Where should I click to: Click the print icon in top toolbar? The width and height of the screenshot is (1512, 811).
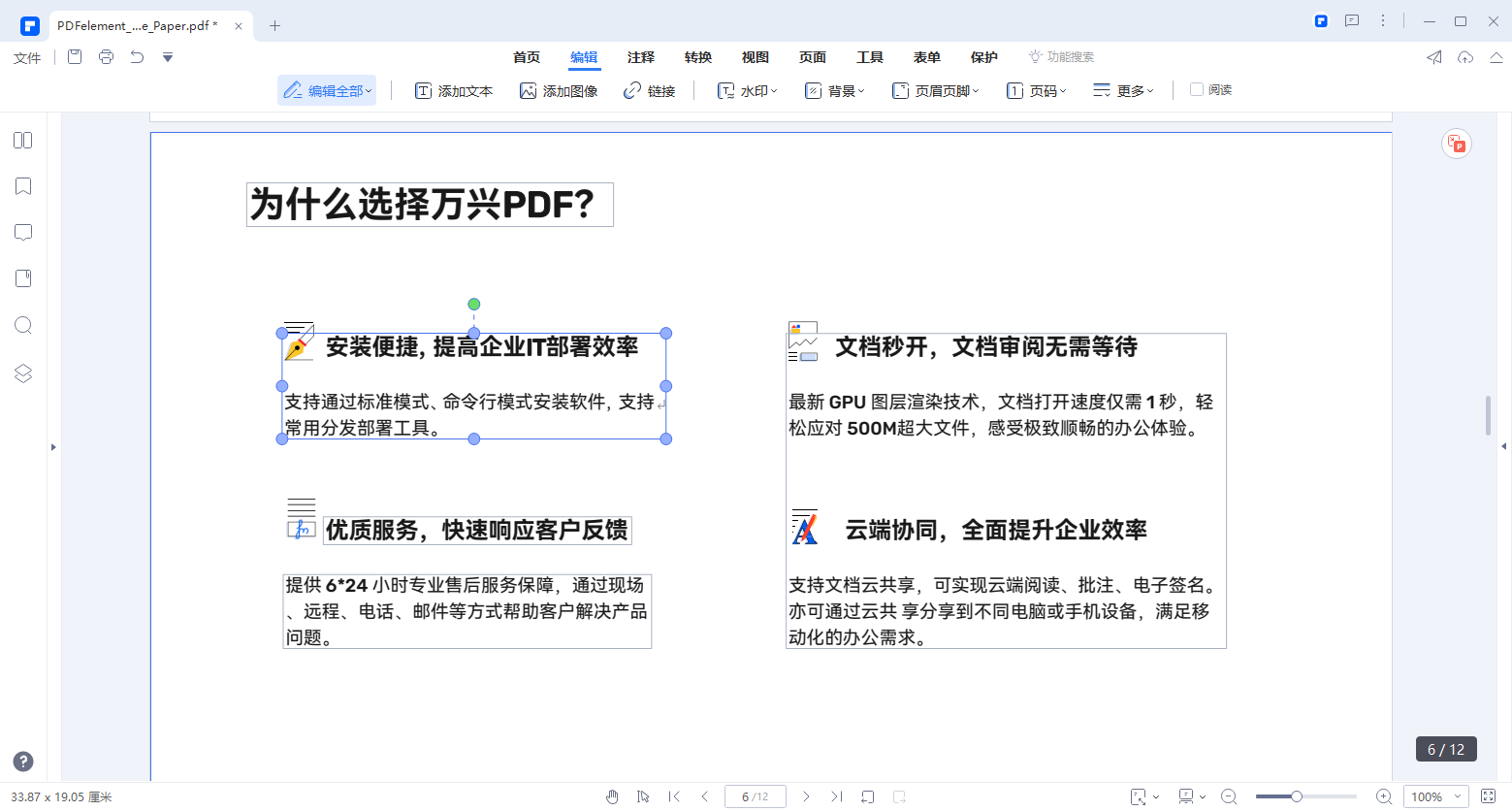point(106,56)
